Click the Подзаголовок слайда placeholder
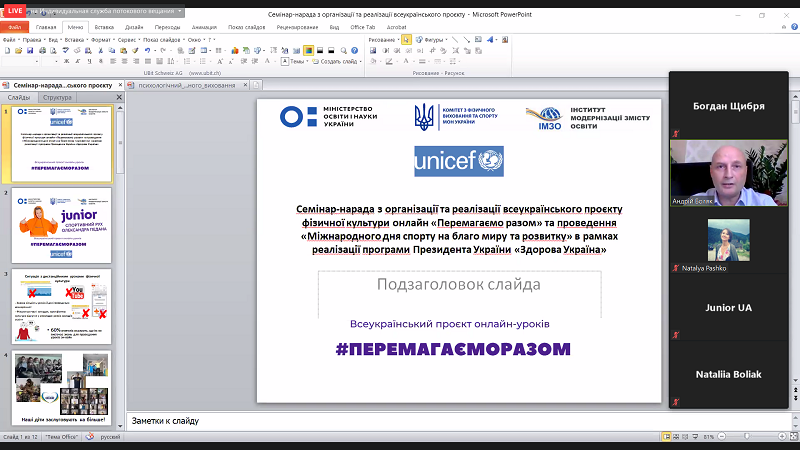Viewport: 800px width, 450px height. (458, 285)
